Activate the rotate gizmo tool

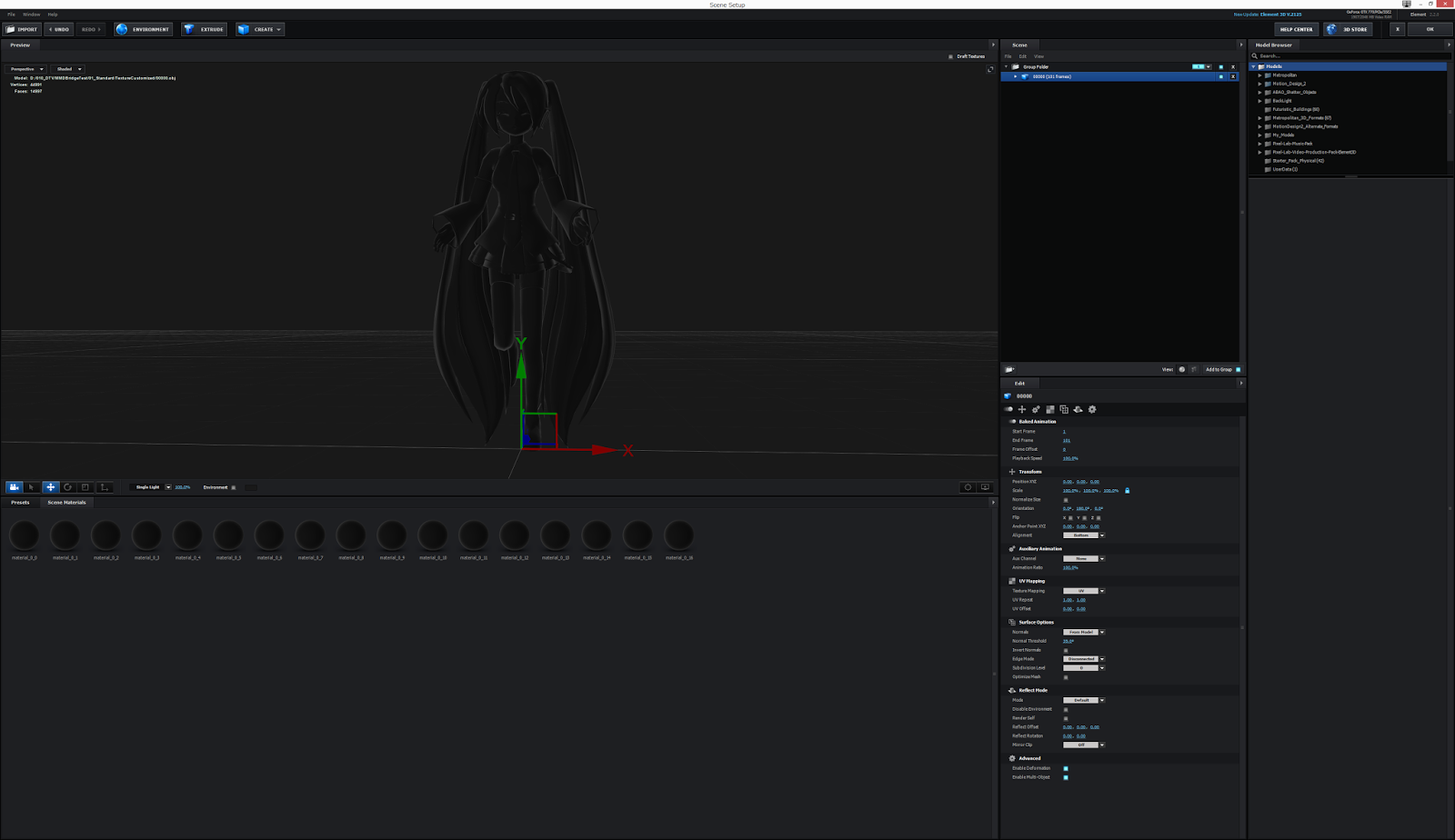tap(67, 487)
